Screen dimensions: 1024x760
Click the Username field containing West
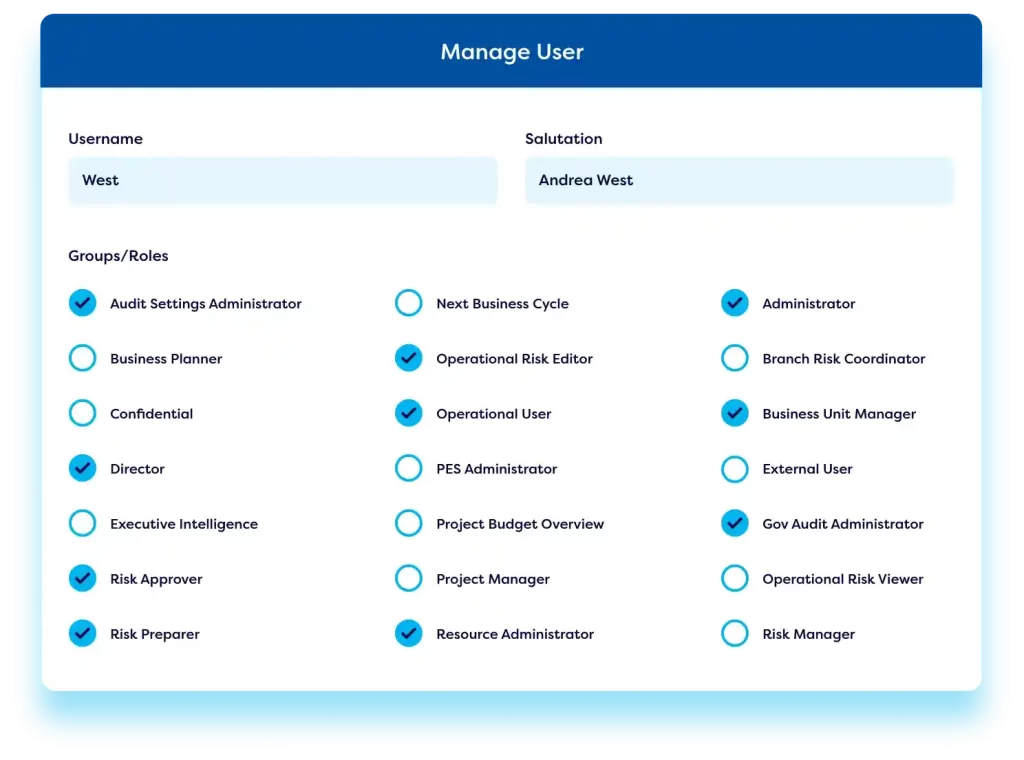(282, 181)
